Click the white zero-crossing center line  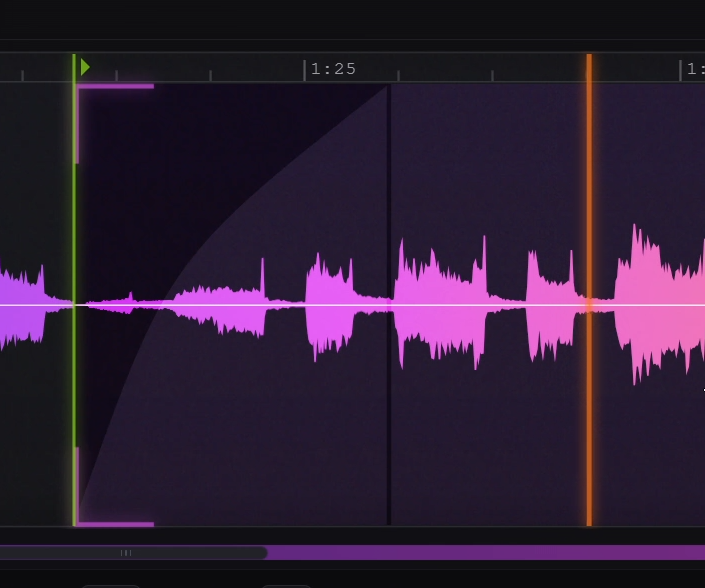click(500, 304)
